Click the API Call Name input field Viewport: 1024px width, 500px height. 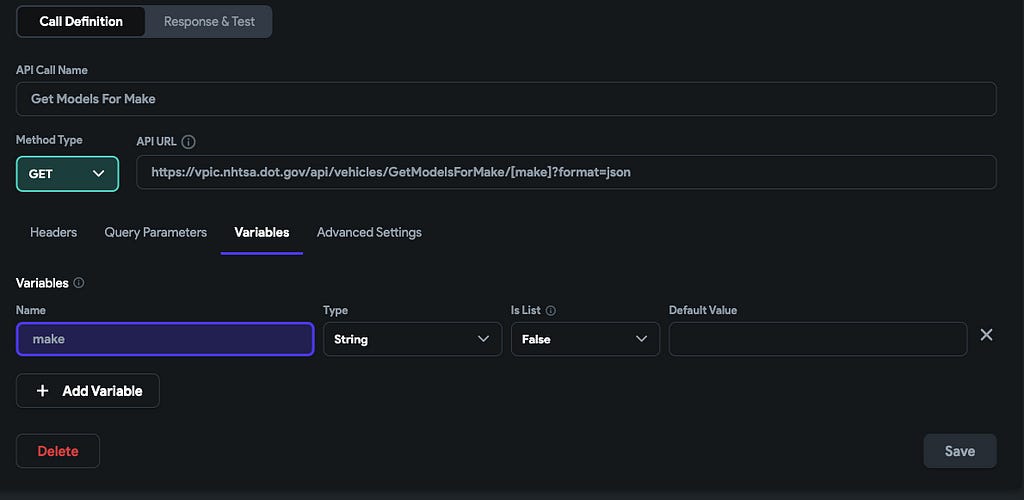click(x=506, y=99)
